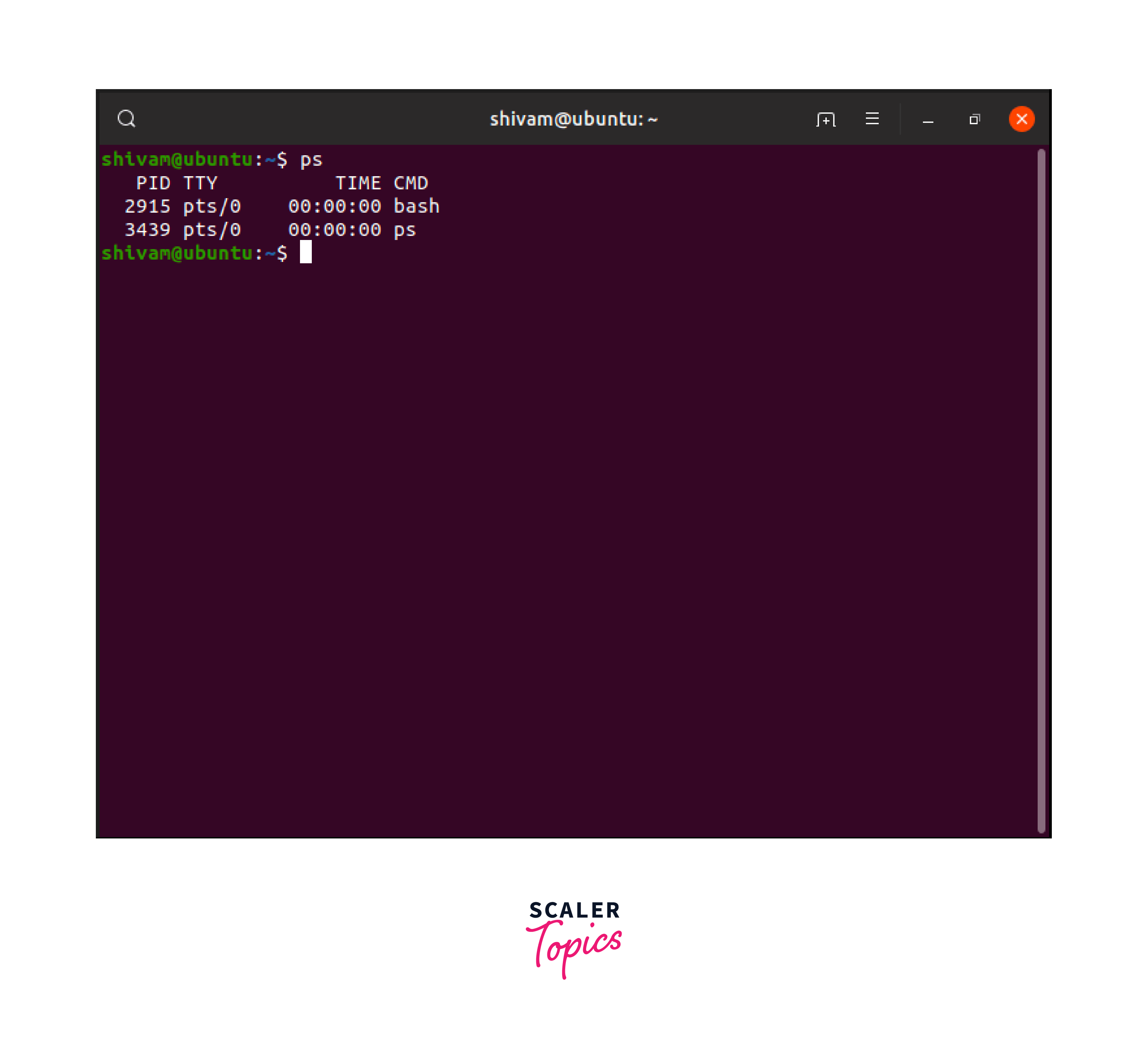This screenshot has height=1044, width=1148.
Task: Close the terminal with orange X
Action: tap(1021, 119)
